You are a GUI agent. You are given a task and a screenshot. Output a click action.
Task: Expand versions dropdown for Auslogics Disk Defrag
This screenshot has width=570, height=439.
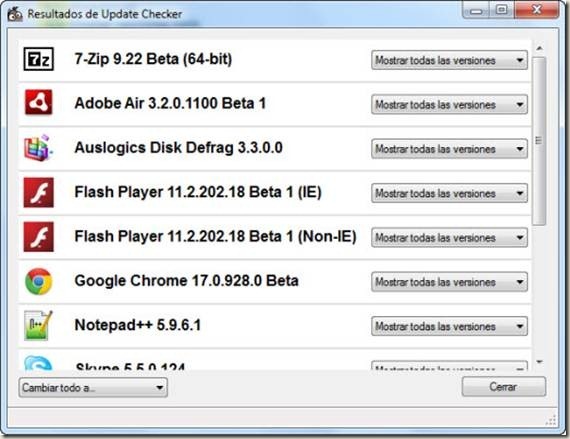tap(449, 149)
